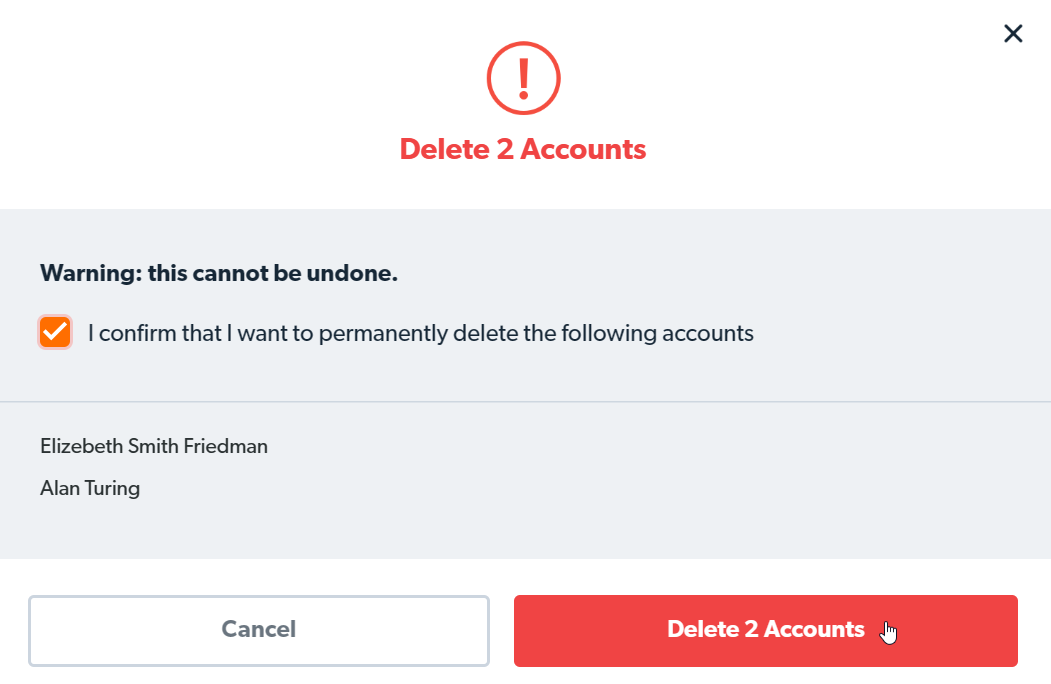Click 'Turing' in the second listed account

point(111,489)
